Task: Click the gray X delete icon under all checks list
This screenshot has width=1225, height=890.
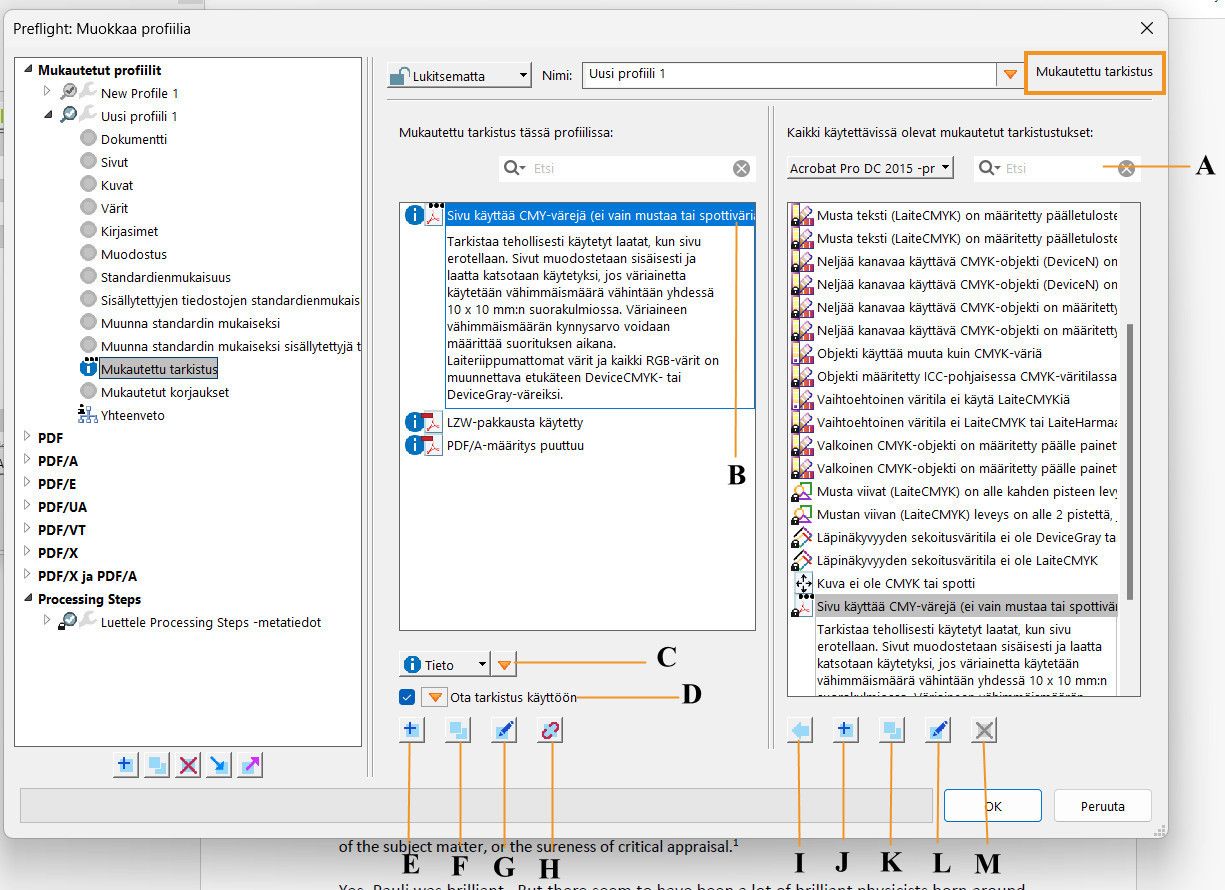Action: [984, 731]
